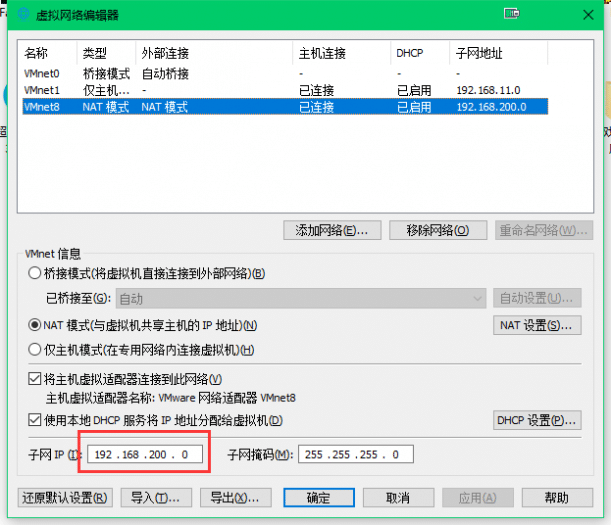The width and height of the screenshot is (611, 525).
Task: Choose the 桥接模式 radio button
Action: point(36,274)
